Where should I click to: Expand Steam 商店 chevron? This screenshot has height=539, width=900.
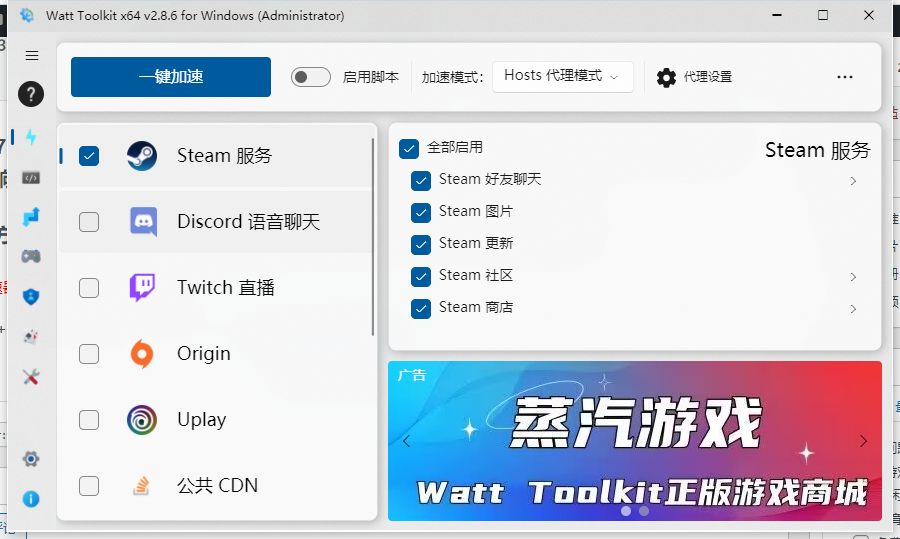coord(854,309)
